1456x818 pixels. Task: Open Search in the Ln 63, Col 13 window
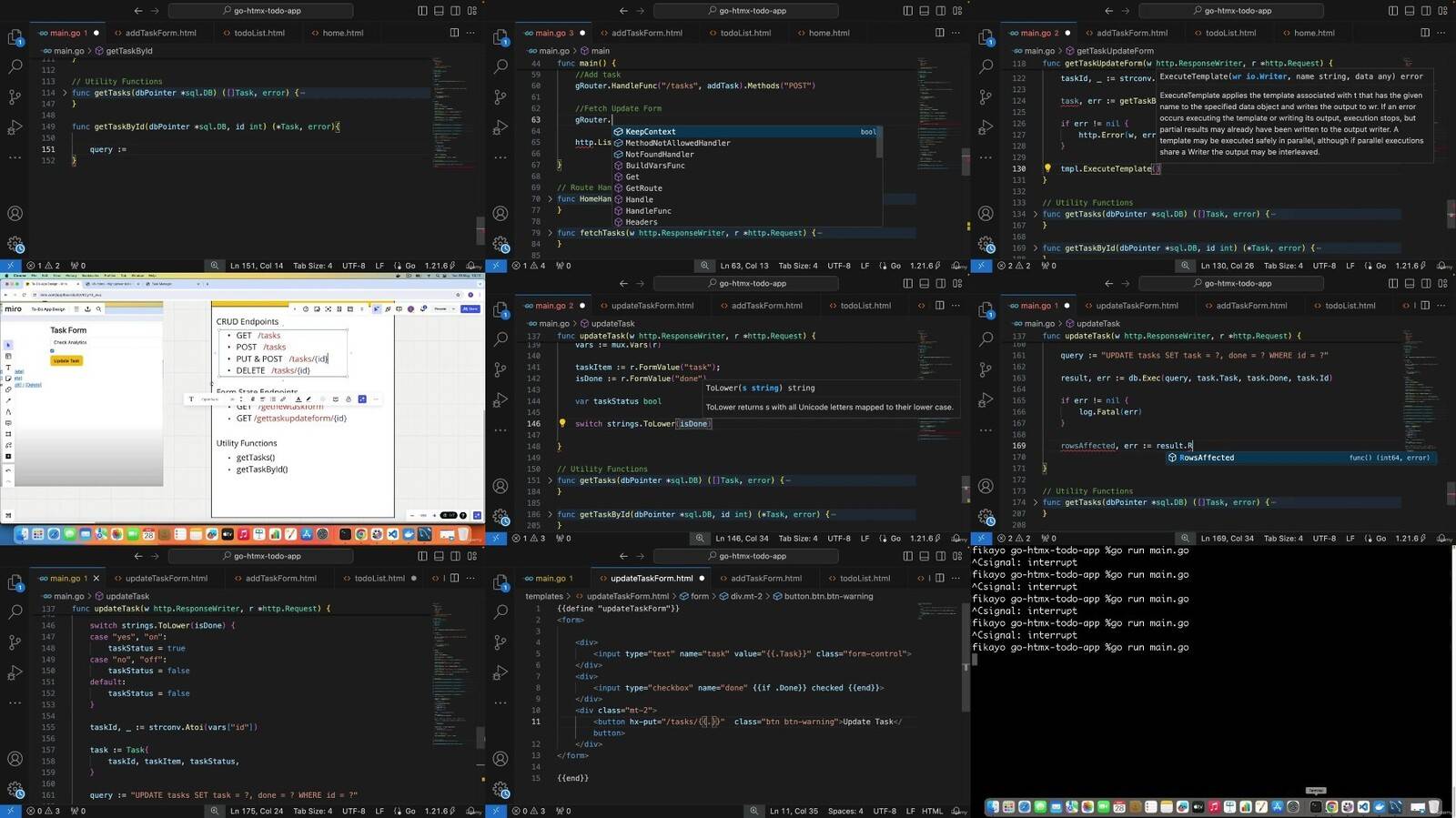[x=500, y=66]
